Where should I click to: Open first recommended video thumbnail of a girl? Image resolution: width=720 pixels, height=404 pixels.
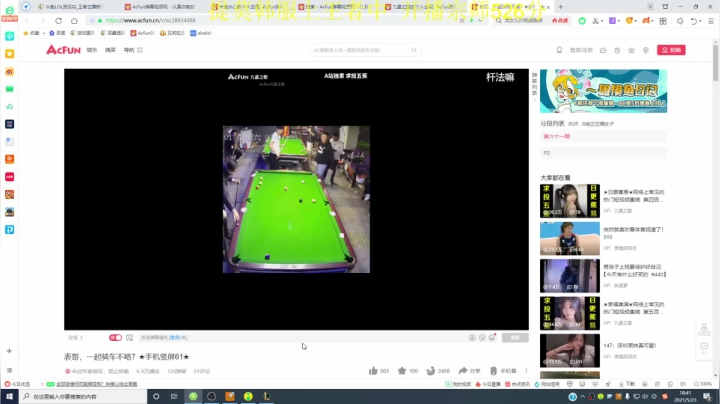(x=569, y=201)
